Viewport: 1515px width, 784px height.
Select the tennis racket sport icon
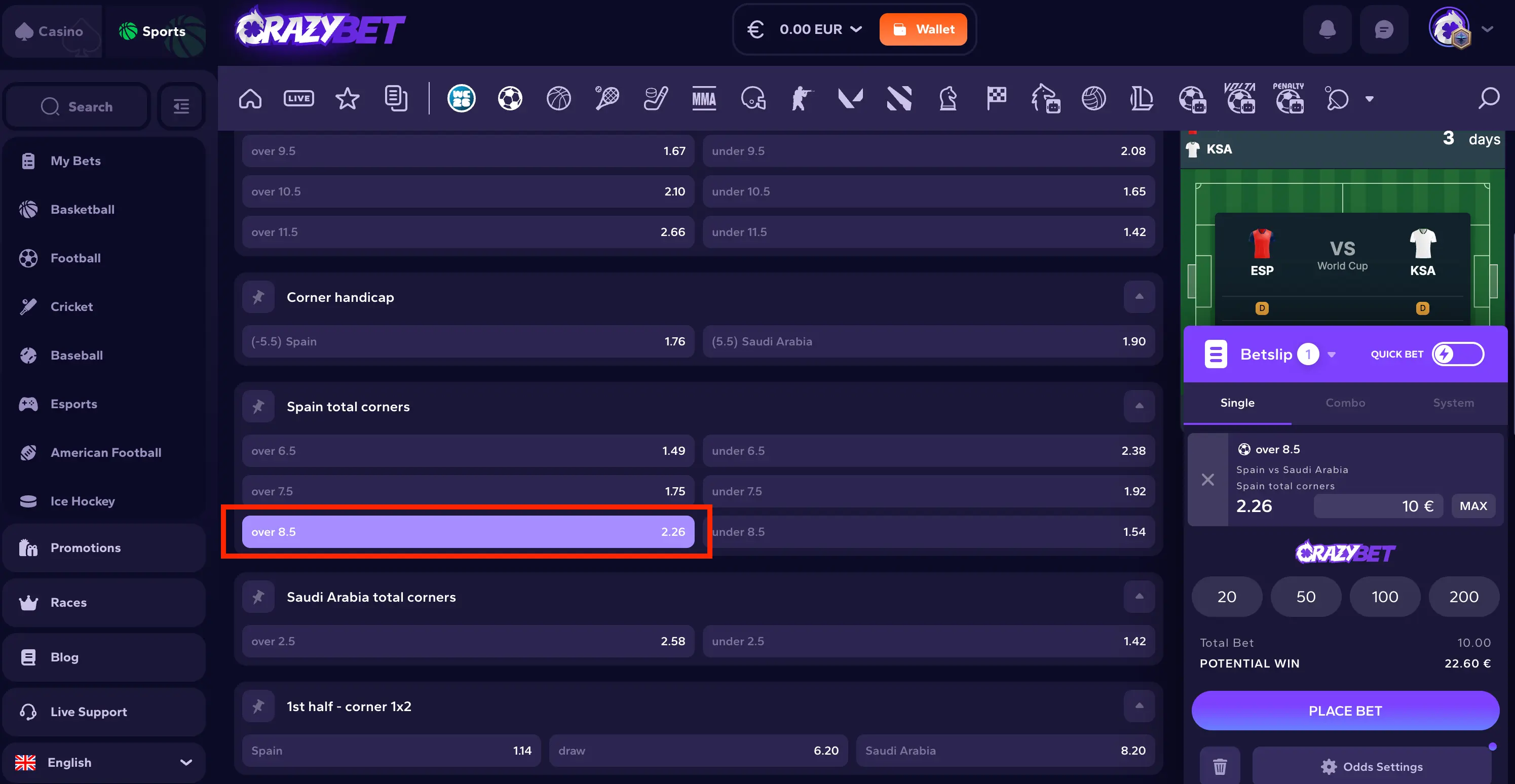tap(607, 98)
